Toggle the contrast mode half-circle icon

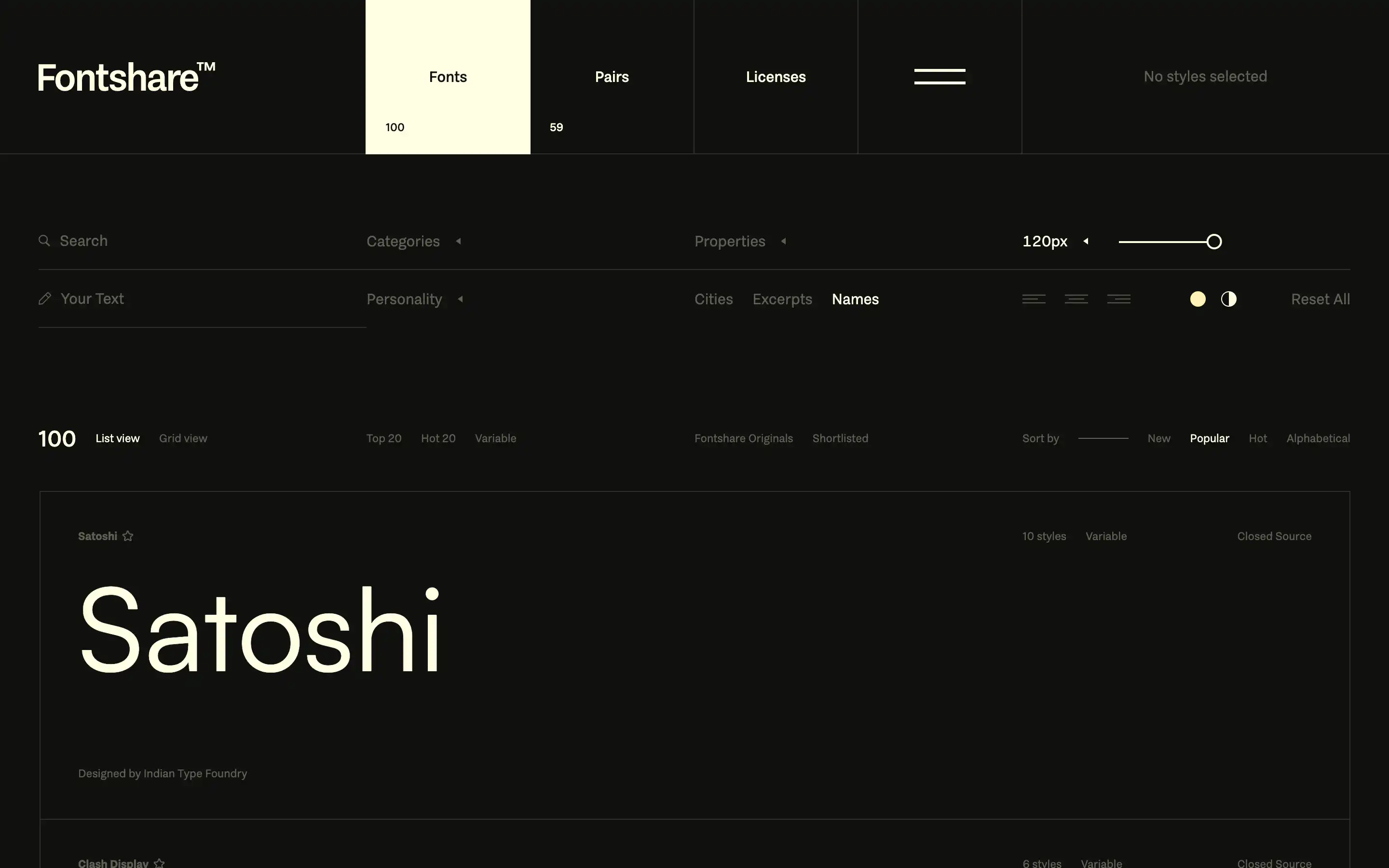[x=1229, y=299]
